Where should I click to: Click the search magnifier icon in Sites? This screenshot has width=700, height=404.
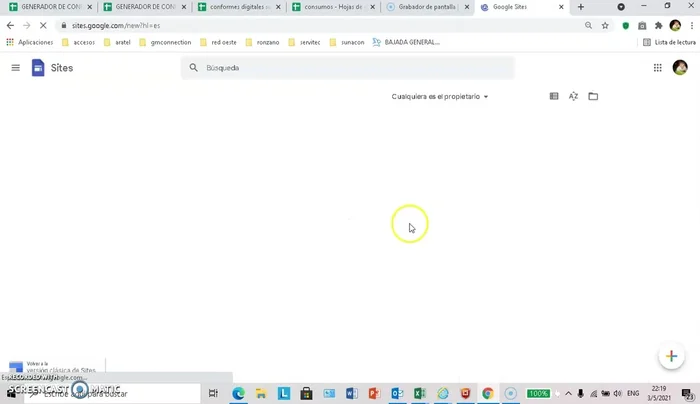(x=193, y=68)
